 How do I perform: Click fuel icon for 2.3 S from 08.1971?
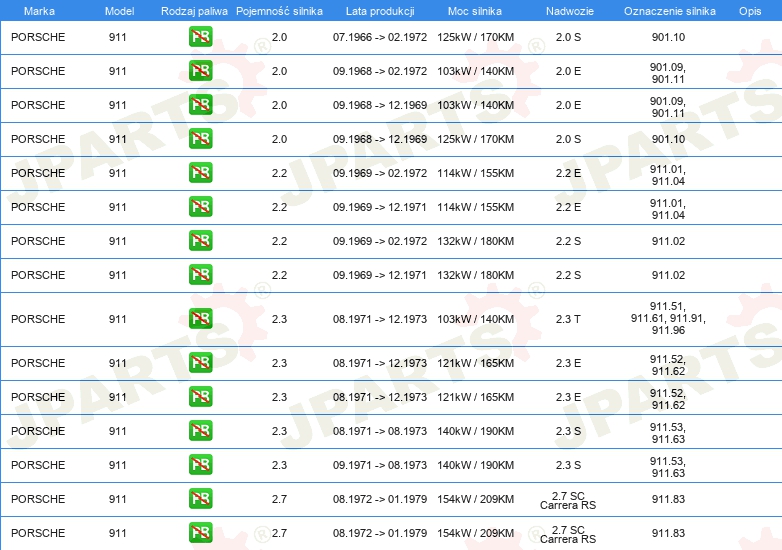[x=200, y=431]
